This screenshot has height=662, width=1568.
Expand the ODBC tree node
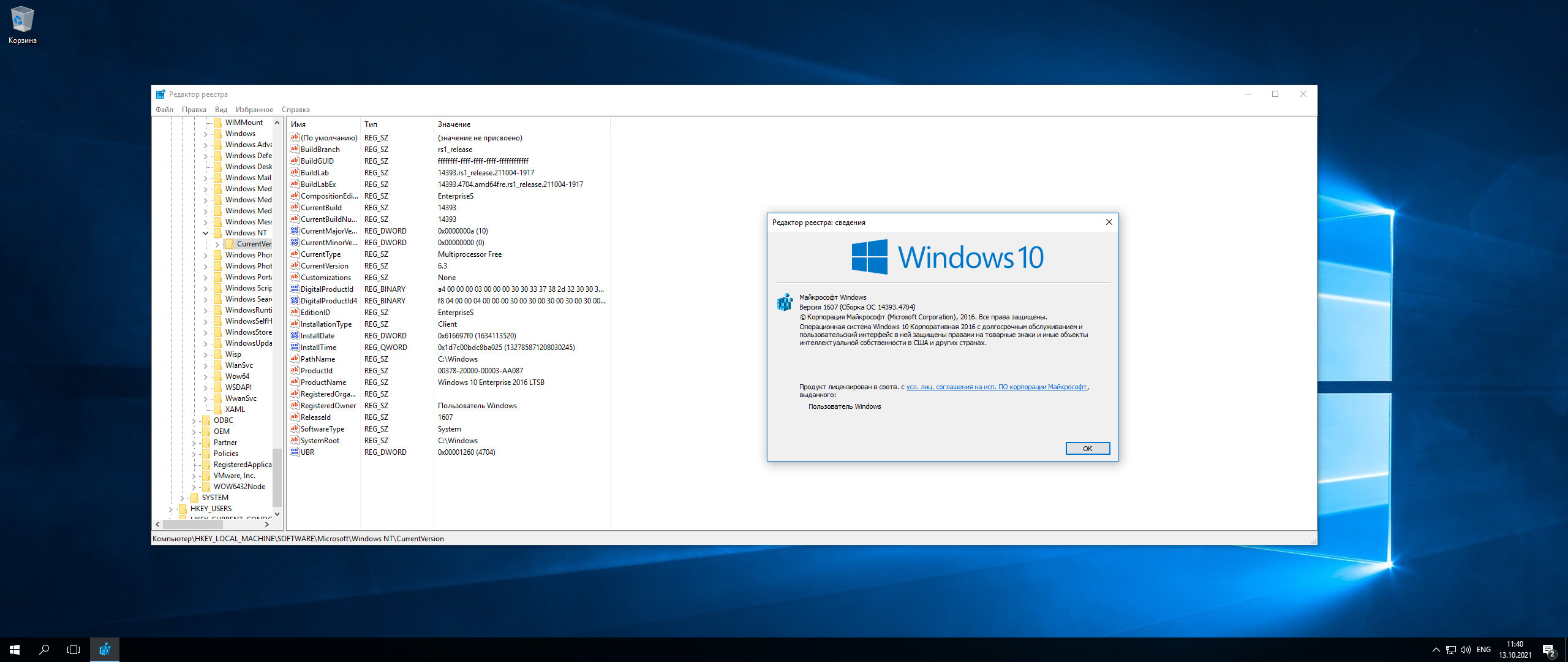[194, 420]
